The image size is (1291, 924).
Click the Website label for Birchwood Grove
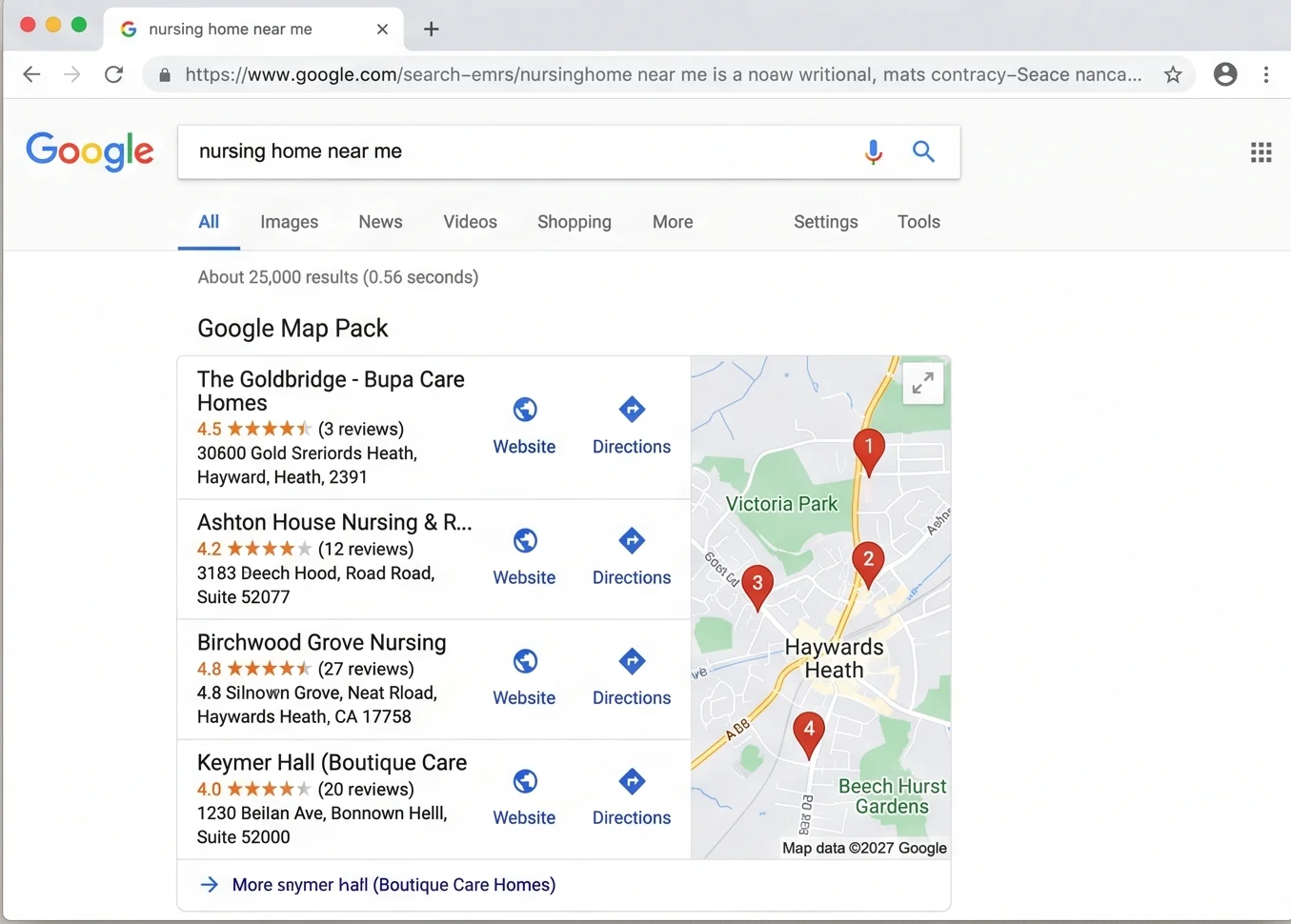tap(524, 697)
